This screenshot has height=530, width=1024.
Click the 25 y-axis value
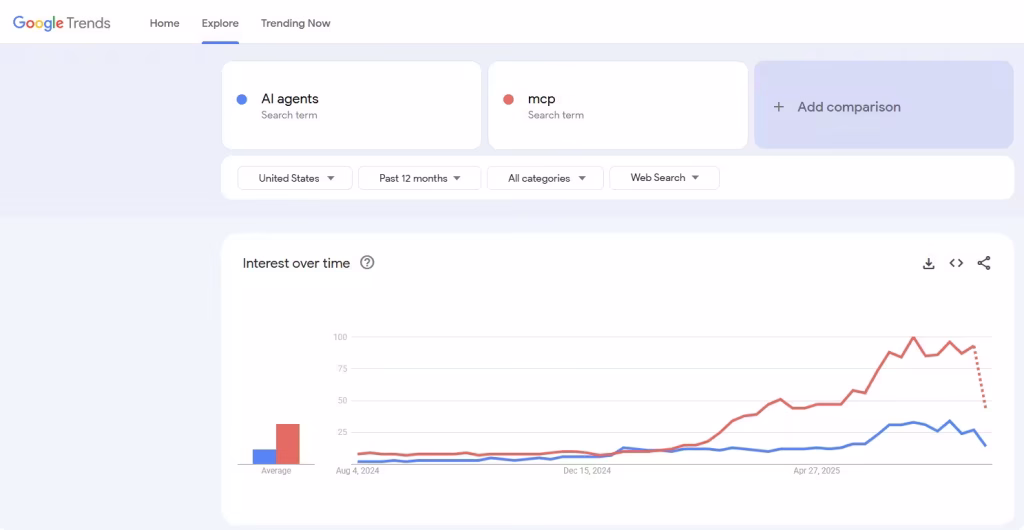pos(342,432)
